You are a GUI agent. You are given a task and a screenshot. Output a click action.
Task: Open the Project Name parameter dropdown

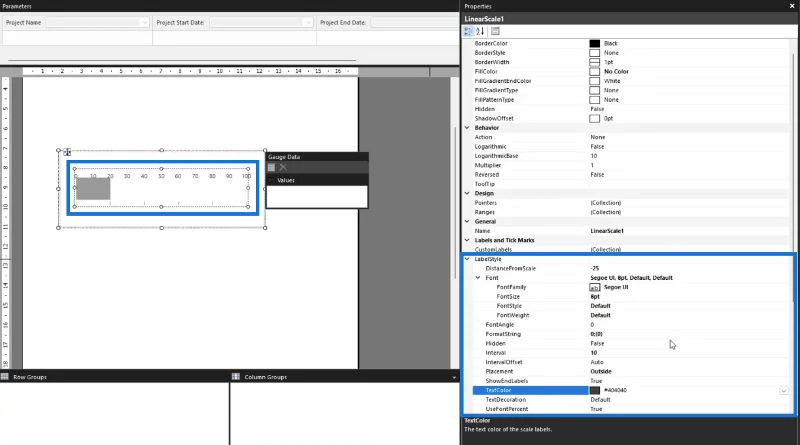(x=144, y=22)
